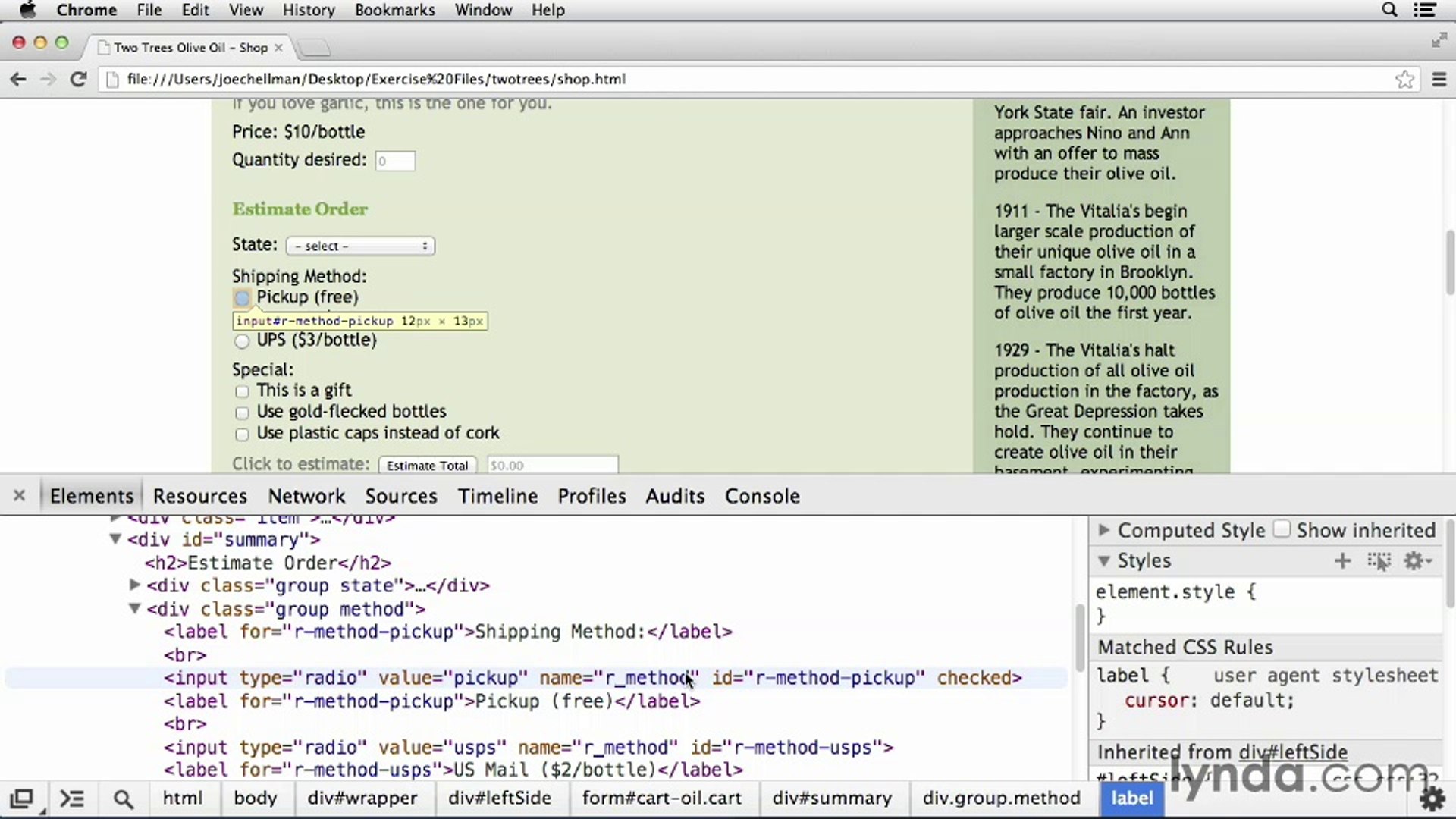Select div#summary in the breadcrumb bar
1456x819 pixels.
tap(832, 798)
